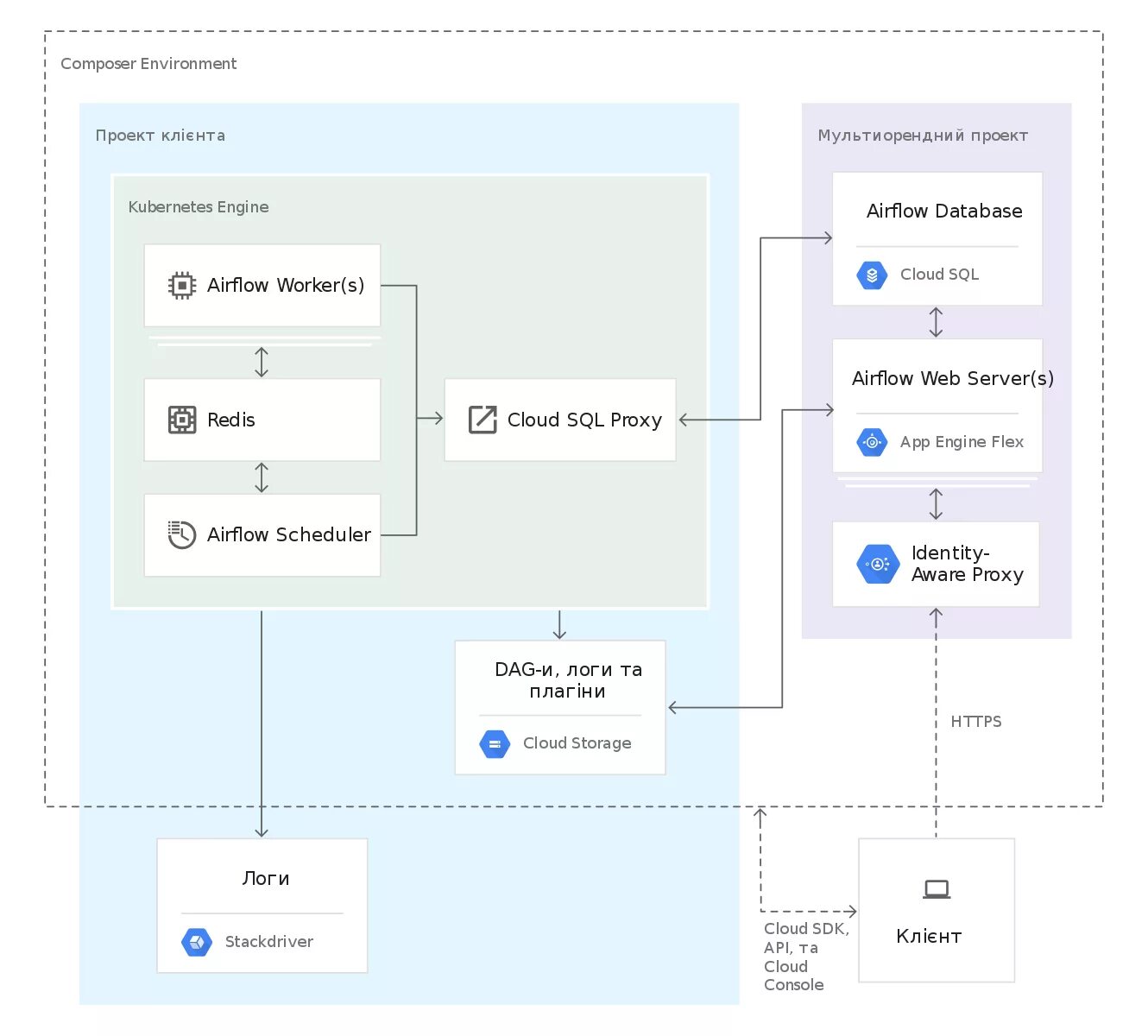Click the App Engine Flex text

962,442
